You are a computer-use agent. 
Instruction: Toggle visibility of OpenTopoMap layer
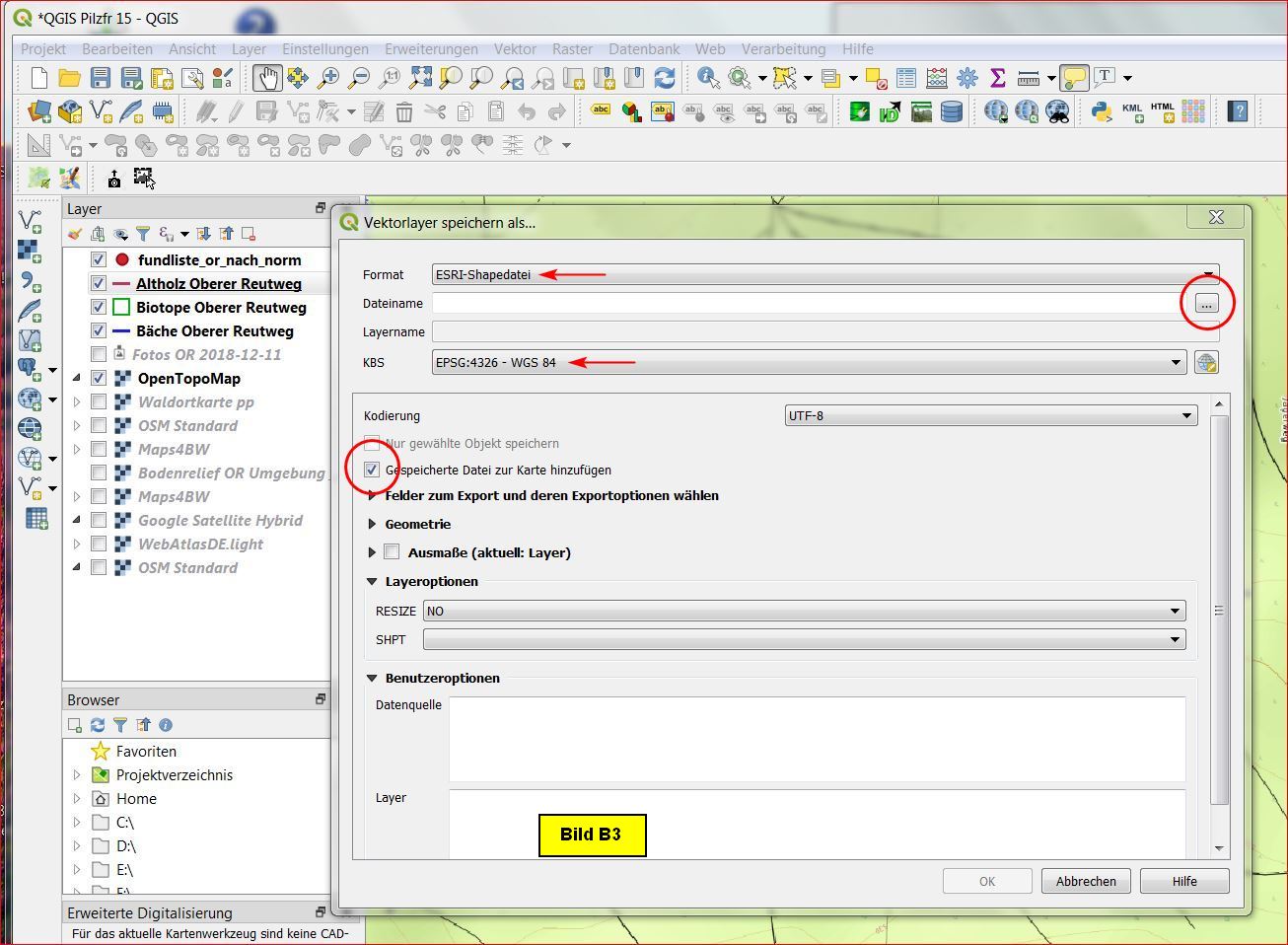point(99,378)
